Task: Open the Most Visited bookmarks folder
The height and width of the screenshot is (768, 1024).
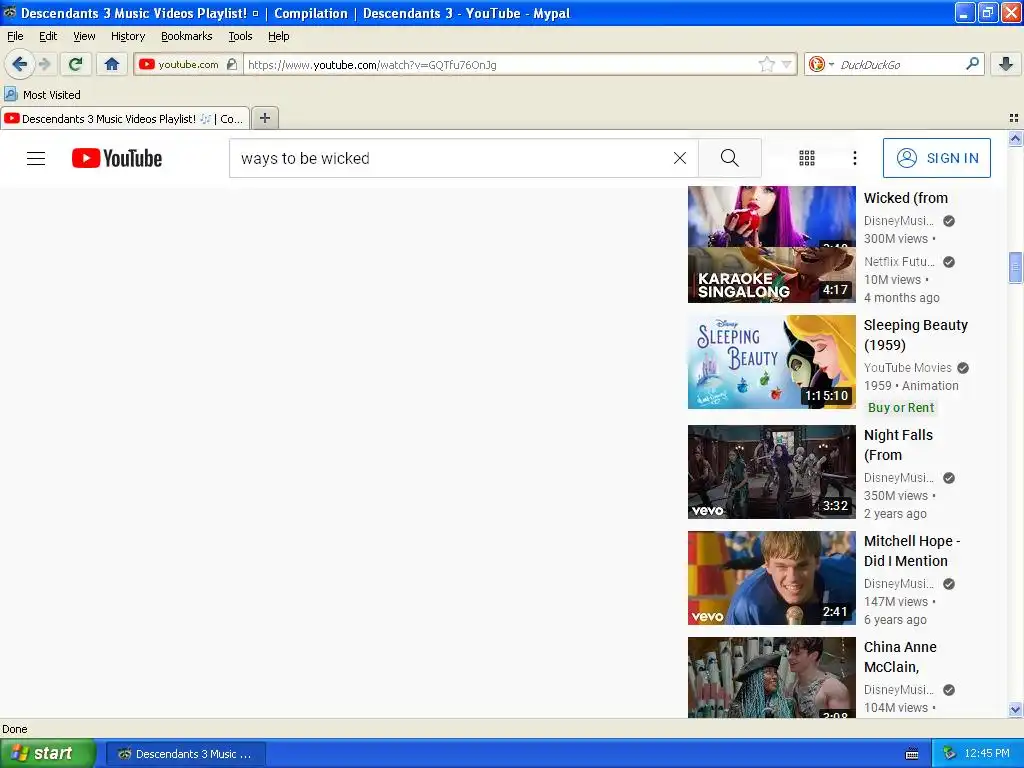Action: pyautogui.click(x=42, y=95)
